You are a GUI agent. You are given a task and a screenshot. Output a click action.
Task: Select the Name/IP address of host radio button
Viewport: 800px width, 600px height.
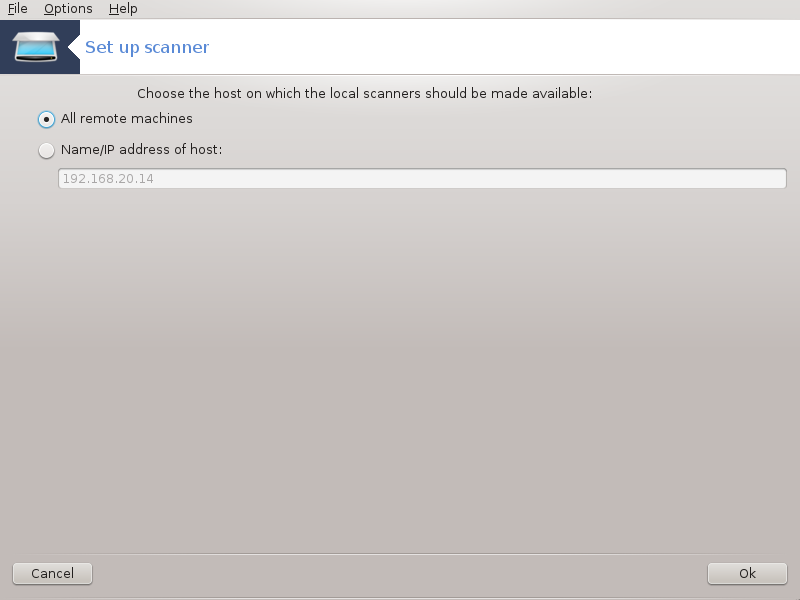(x=46, y=151)
